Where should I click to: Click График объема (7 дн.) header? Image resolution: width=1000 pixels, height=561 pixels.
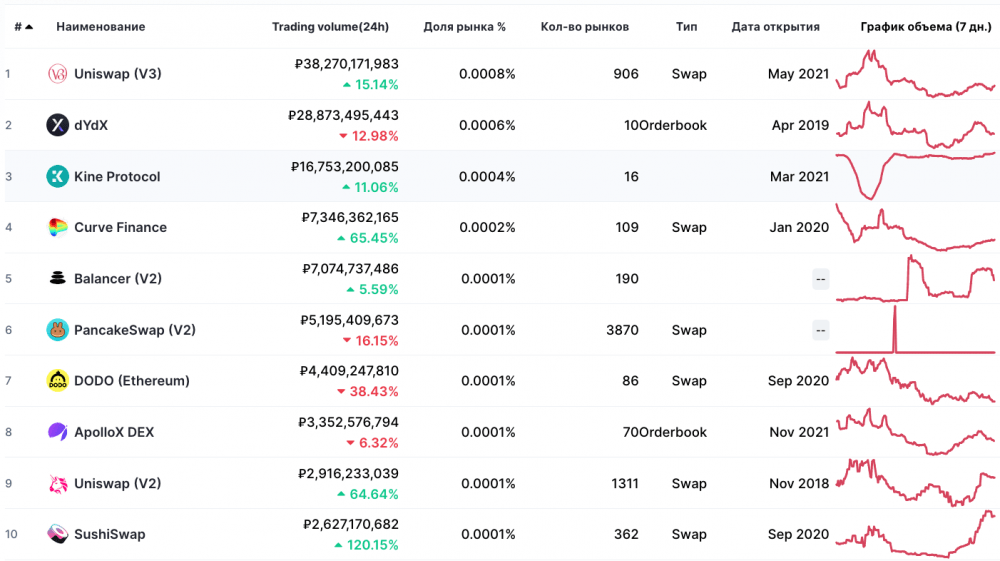pos(926,27)
